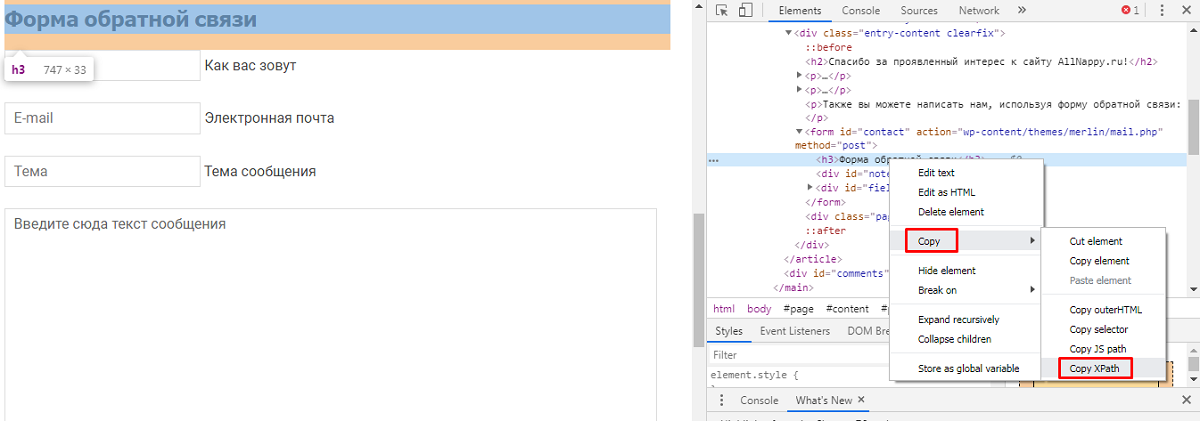Expand the form id="contact" node
1200x421 pixels.
(x=799, y=132)
